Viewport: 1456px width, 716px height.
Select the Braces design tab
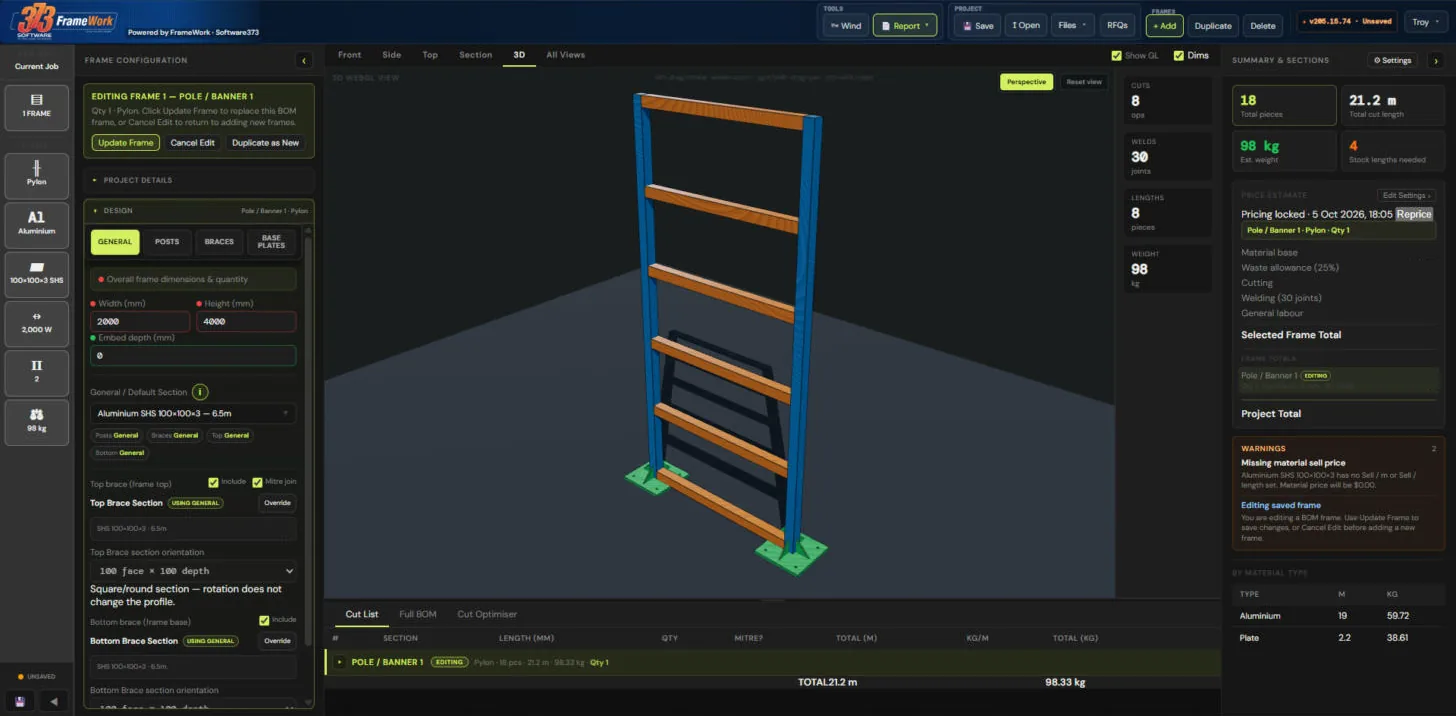[x=219, y=242]
